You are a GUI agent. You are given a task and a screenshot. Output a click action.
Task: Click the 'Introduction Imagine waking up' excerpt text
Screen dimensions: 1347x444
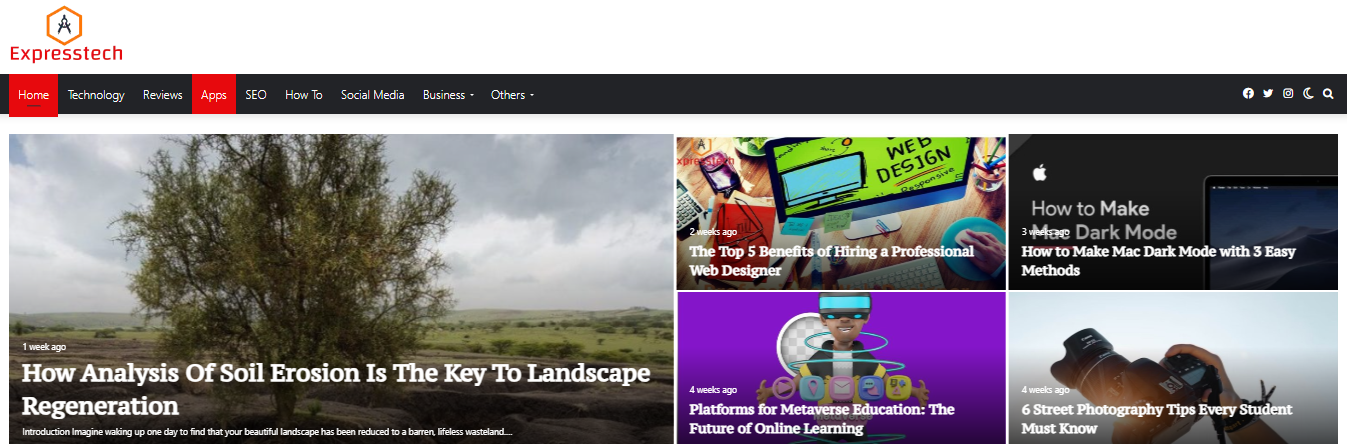click(x=267, y=432)
